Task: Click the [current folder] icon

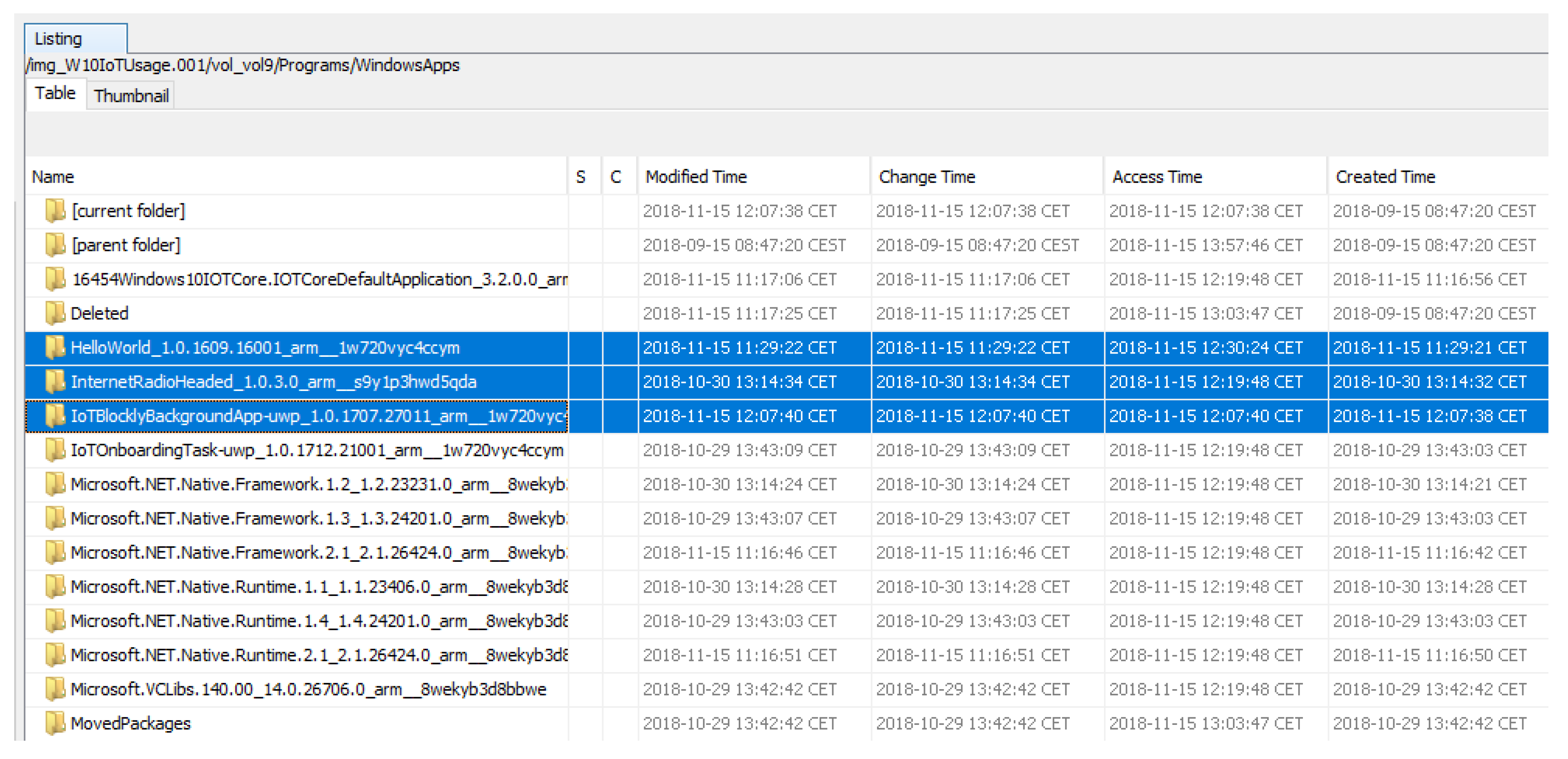Action: [x=55, y=210]
